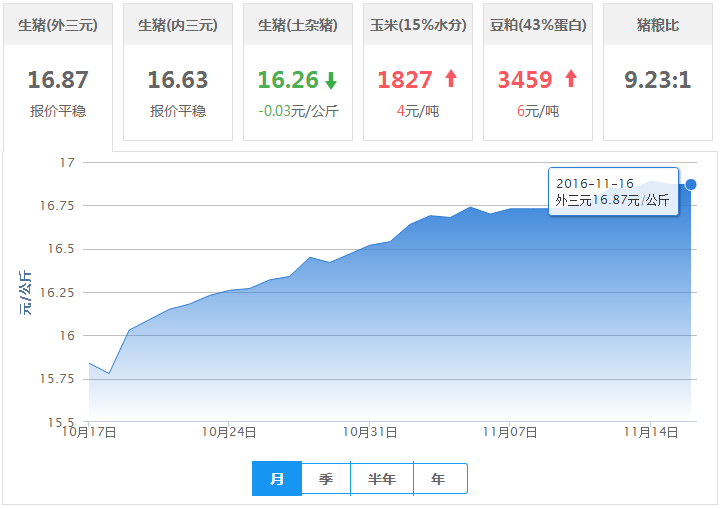Image resolution: width=722 pixels, height=508 pixels.
Task: Click the 16.87 price value
Action: [x=58, y=80]
